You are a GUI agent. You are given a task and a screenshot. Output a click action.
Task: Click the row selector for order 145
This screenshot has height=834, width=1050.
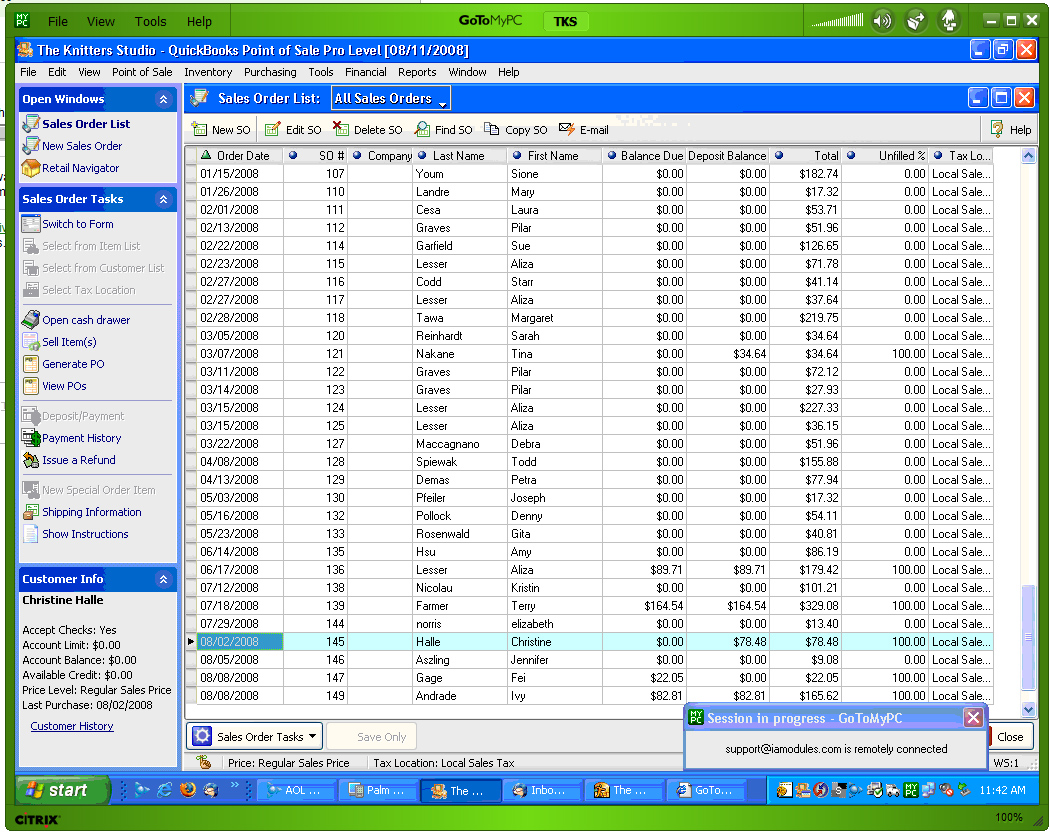tap(191, 642)
